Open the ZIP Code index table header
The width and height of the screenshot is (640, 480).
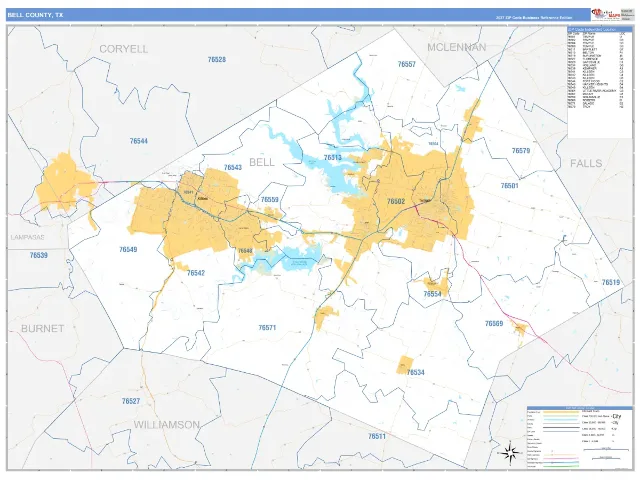(x=599, y=30)
